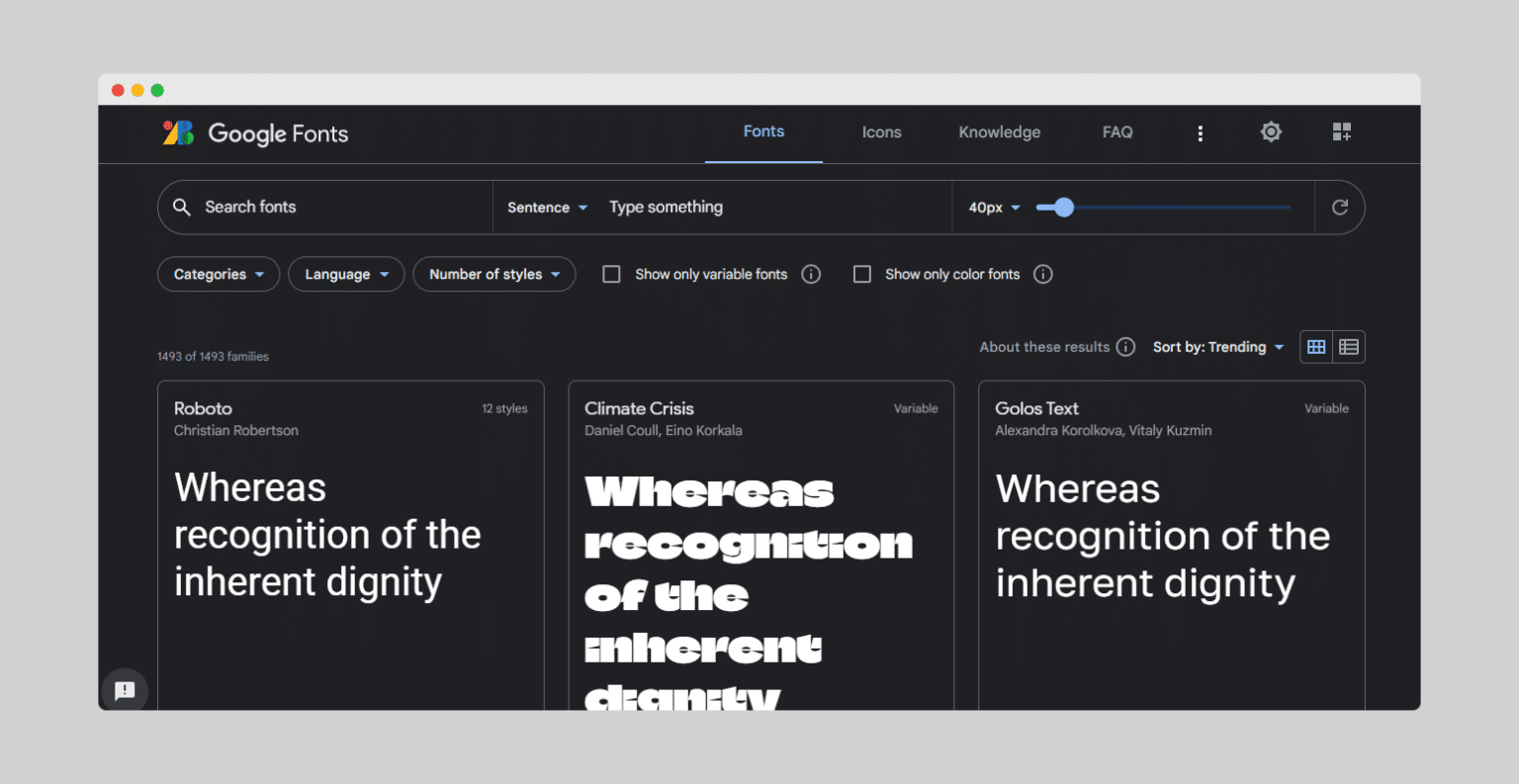Switch results to list view layout

1349,347
